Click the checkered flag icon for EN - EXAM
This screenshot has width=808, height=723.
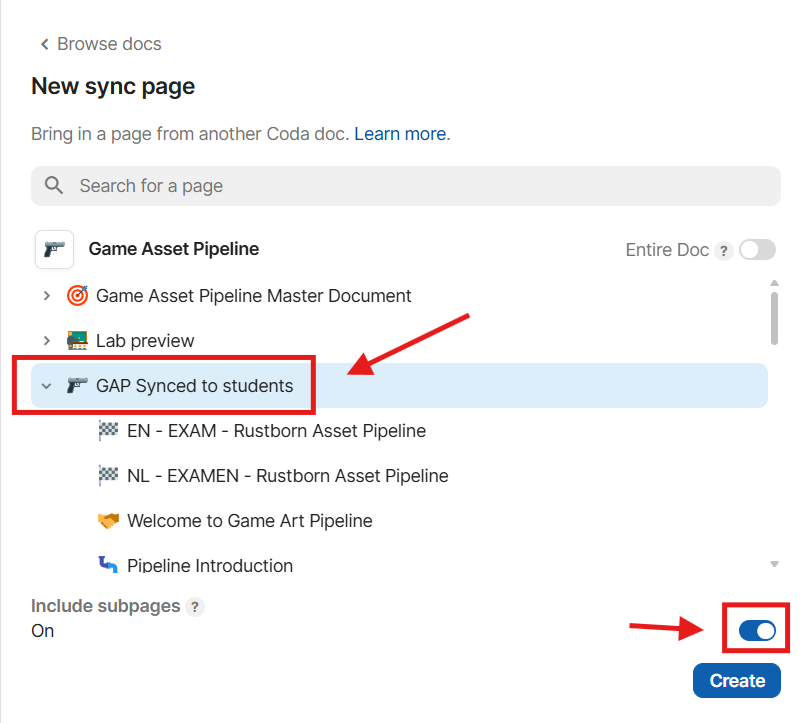[108, 431]
